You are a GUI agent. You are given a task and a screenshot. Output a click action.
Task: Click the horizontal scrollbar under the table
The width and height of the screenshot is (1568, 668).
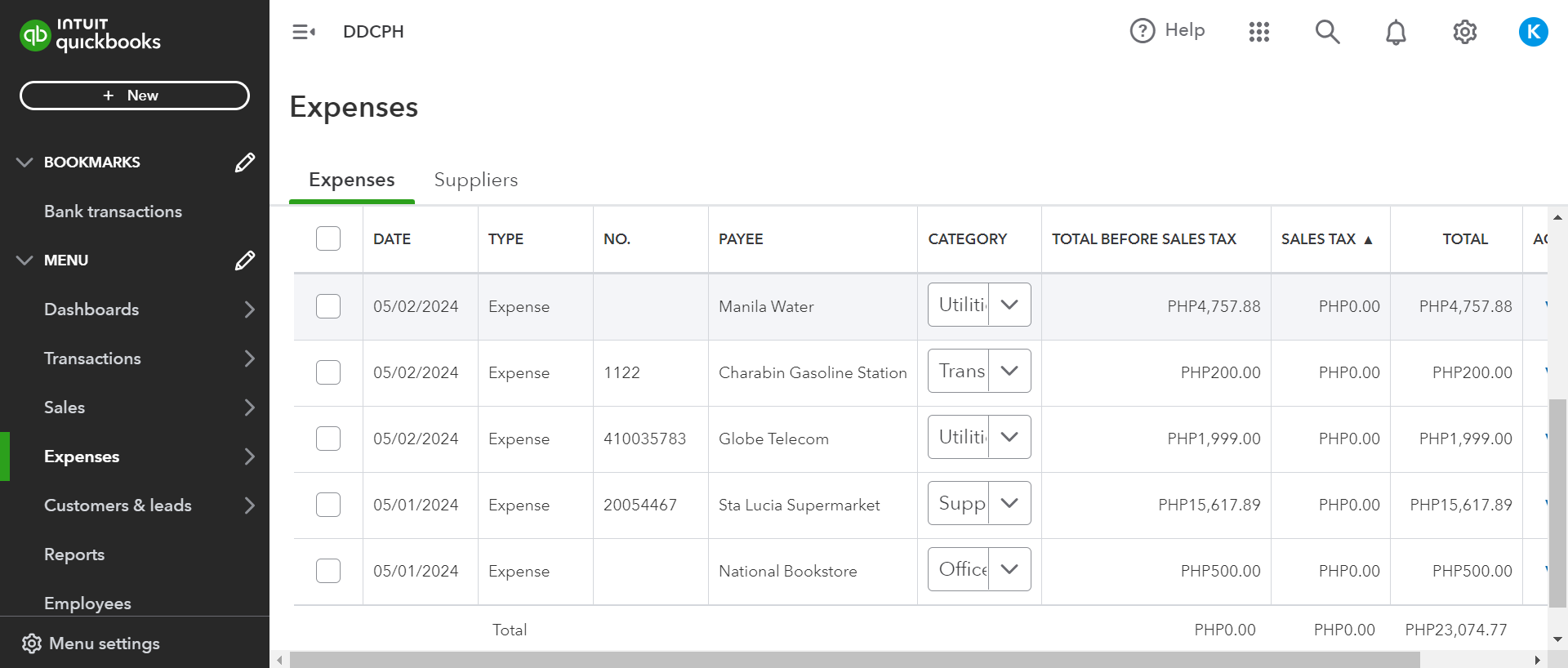pos(854,660)
